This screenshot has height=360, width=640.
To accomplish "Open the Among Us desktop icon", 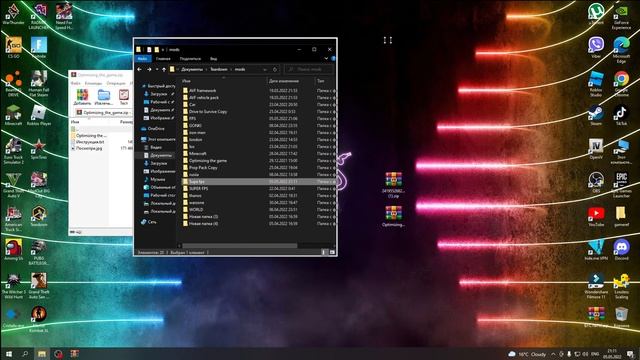I will coord(13,250).
